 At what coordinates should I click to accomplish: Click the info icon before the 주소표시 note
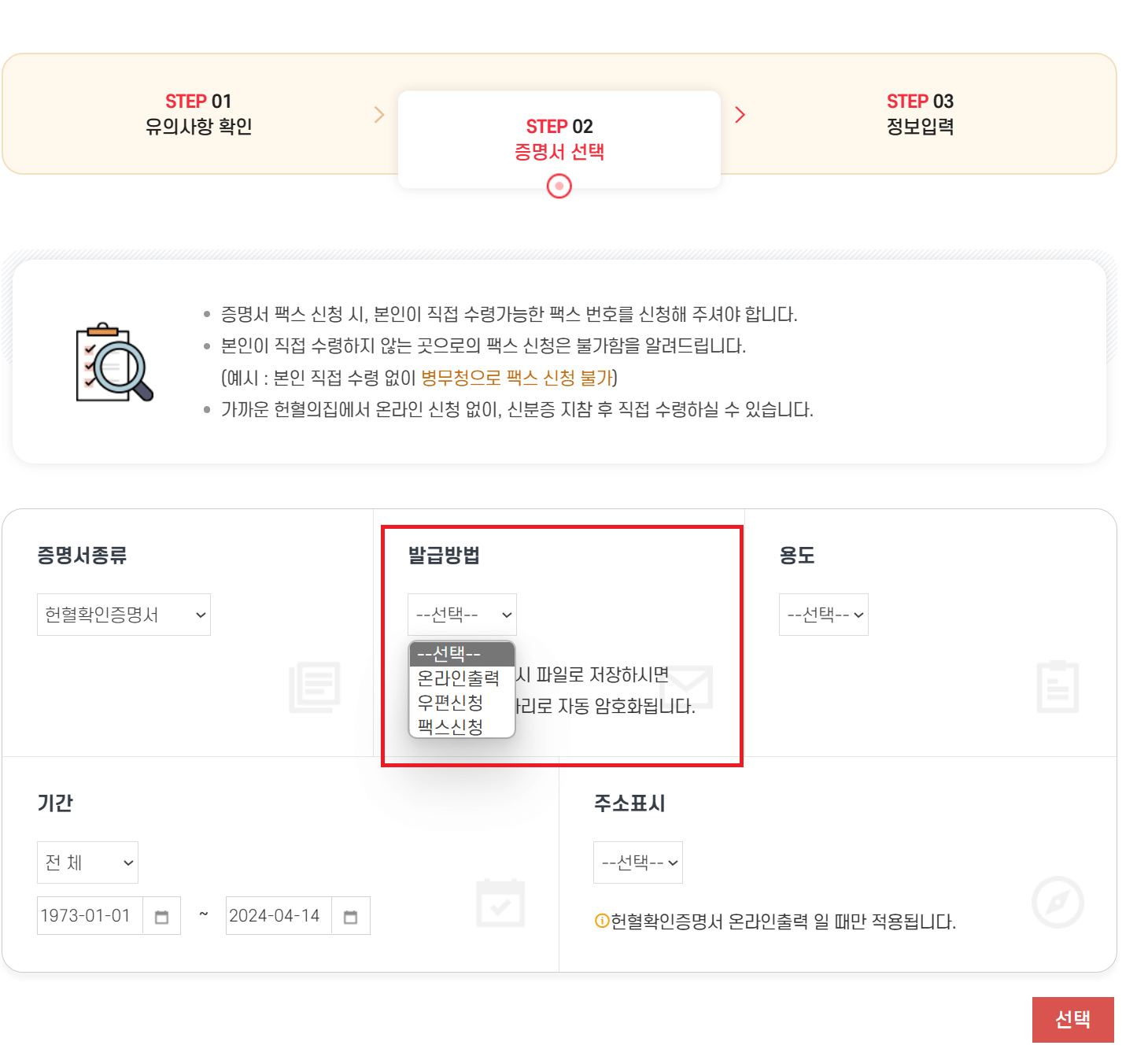[x=601, y=919]
